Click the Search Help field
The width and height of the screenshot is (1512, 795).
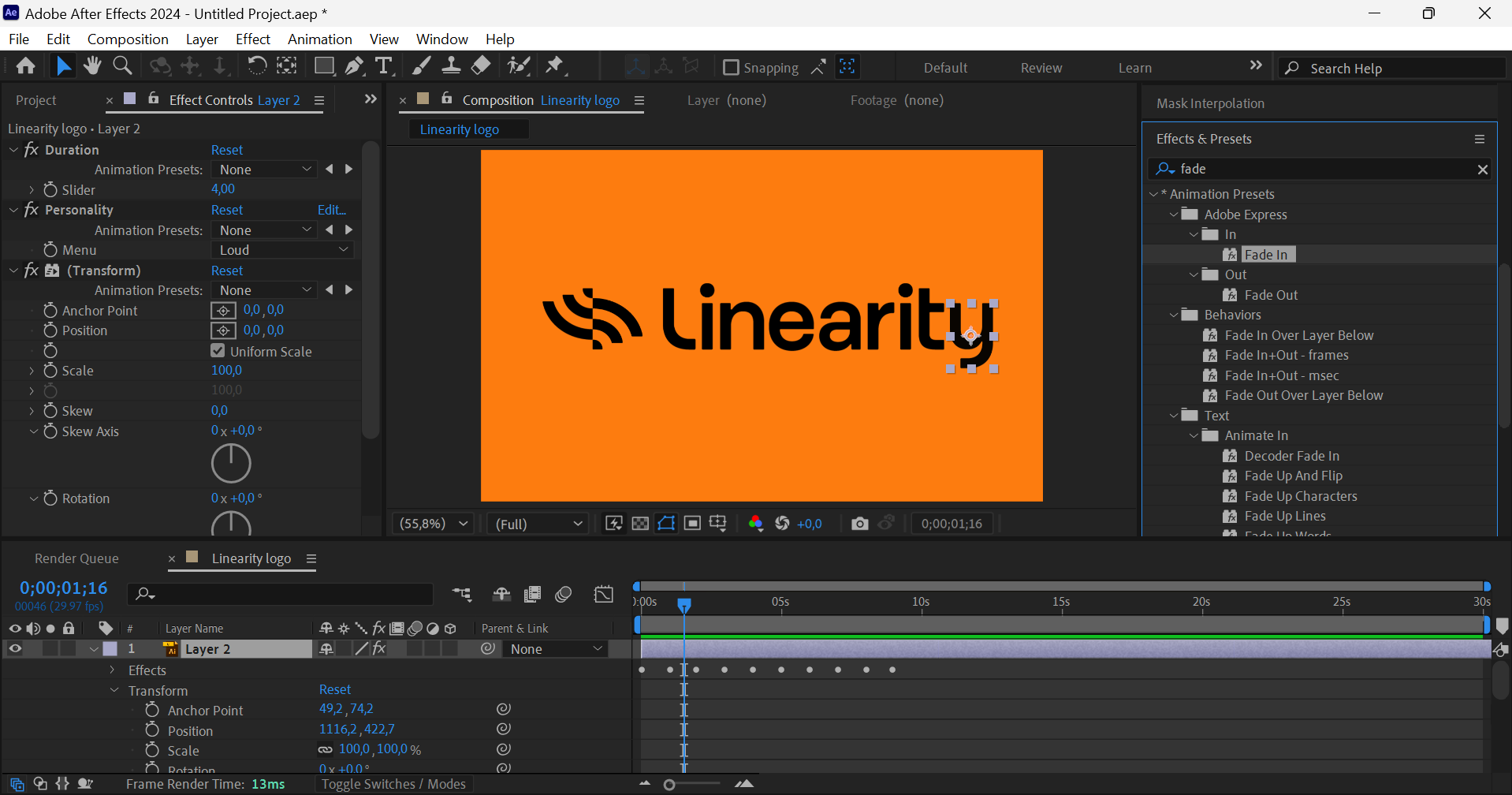pos(1392,68)
